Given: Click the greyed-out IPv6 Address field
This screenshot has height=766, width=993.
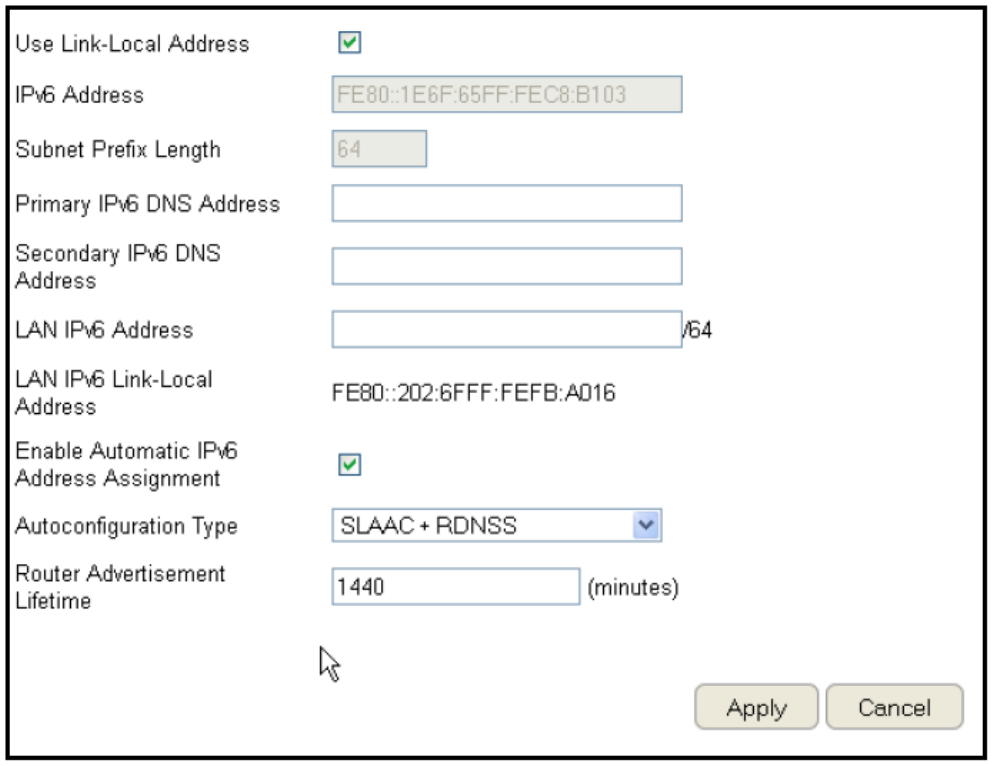Looking at the screenshot, I should [x=506, y=95].
